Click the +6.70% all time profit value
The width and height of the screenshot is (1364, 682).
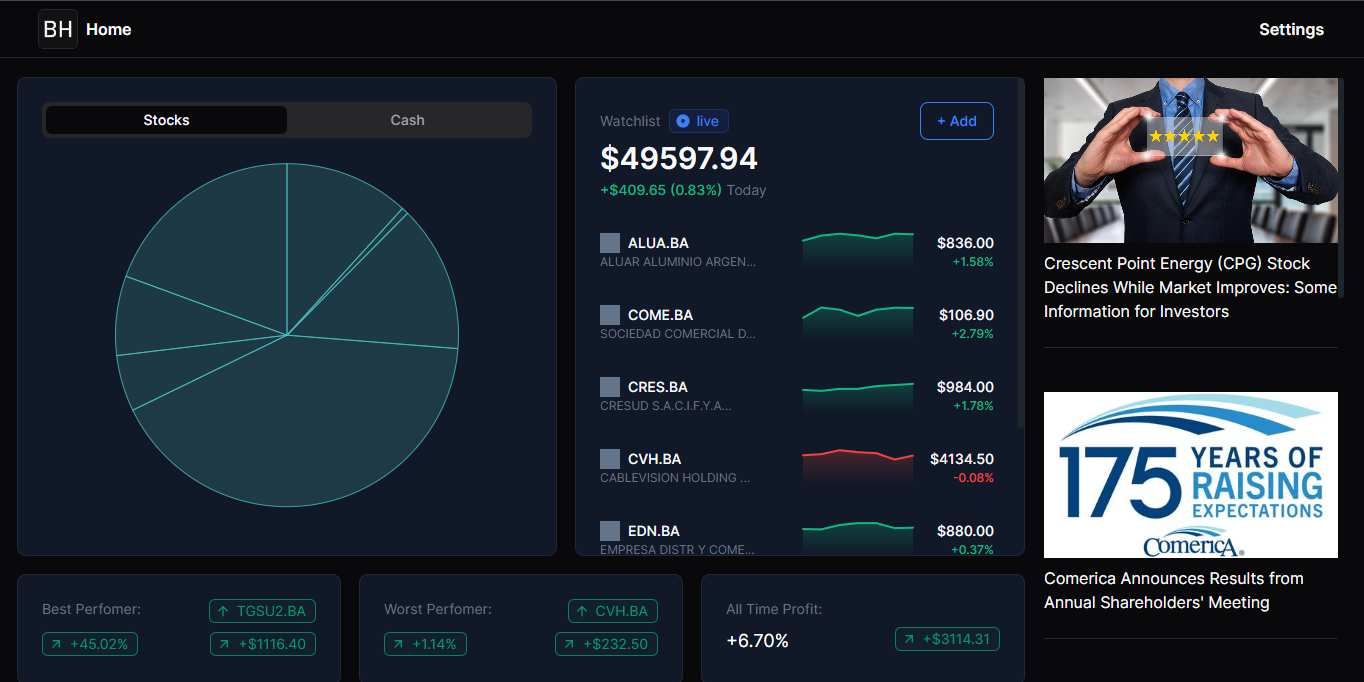758,640
